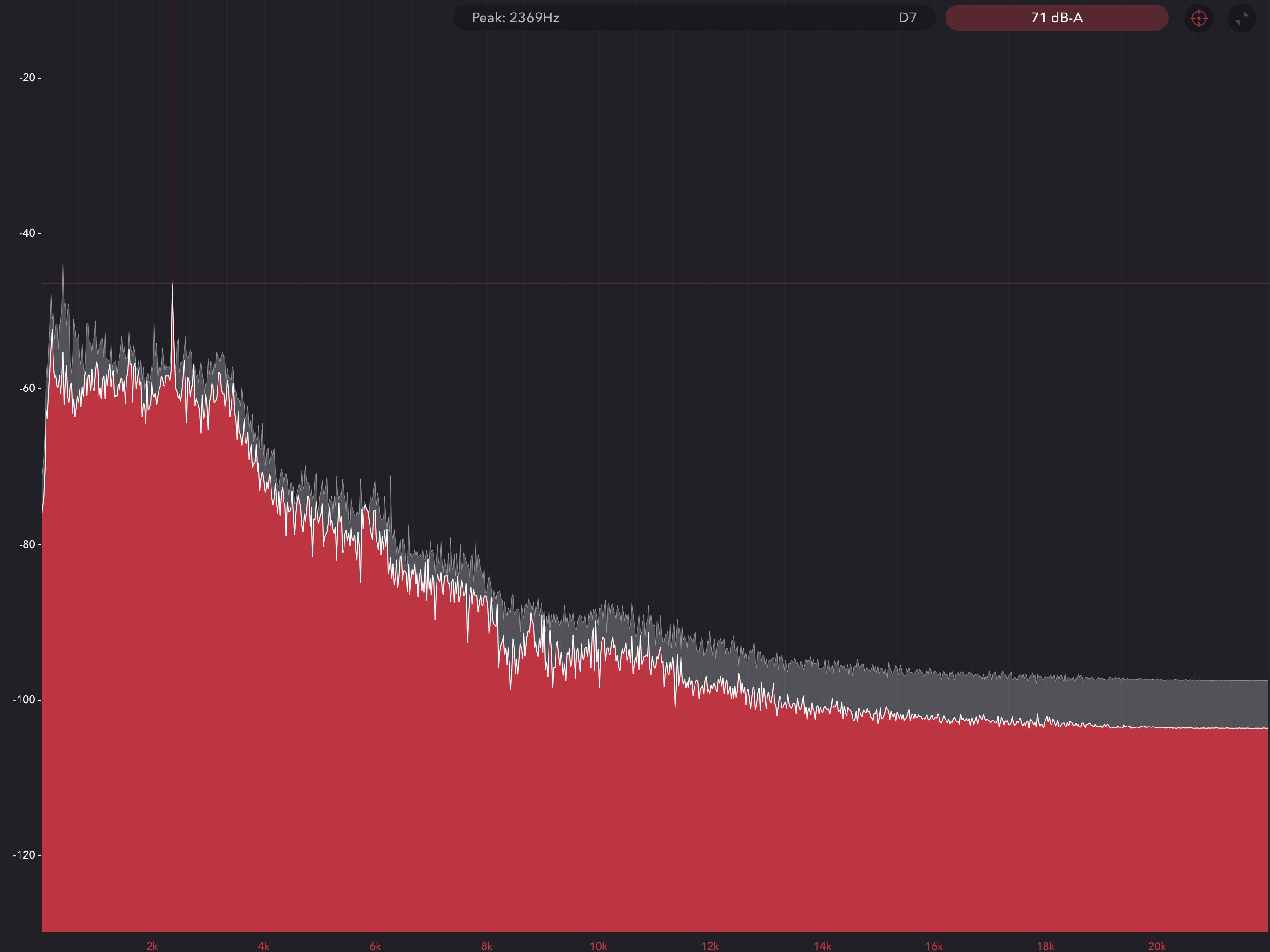Click the horizontal red peak level line
The height and width of the screenshot is (952, 1270).
pos(689,284)
